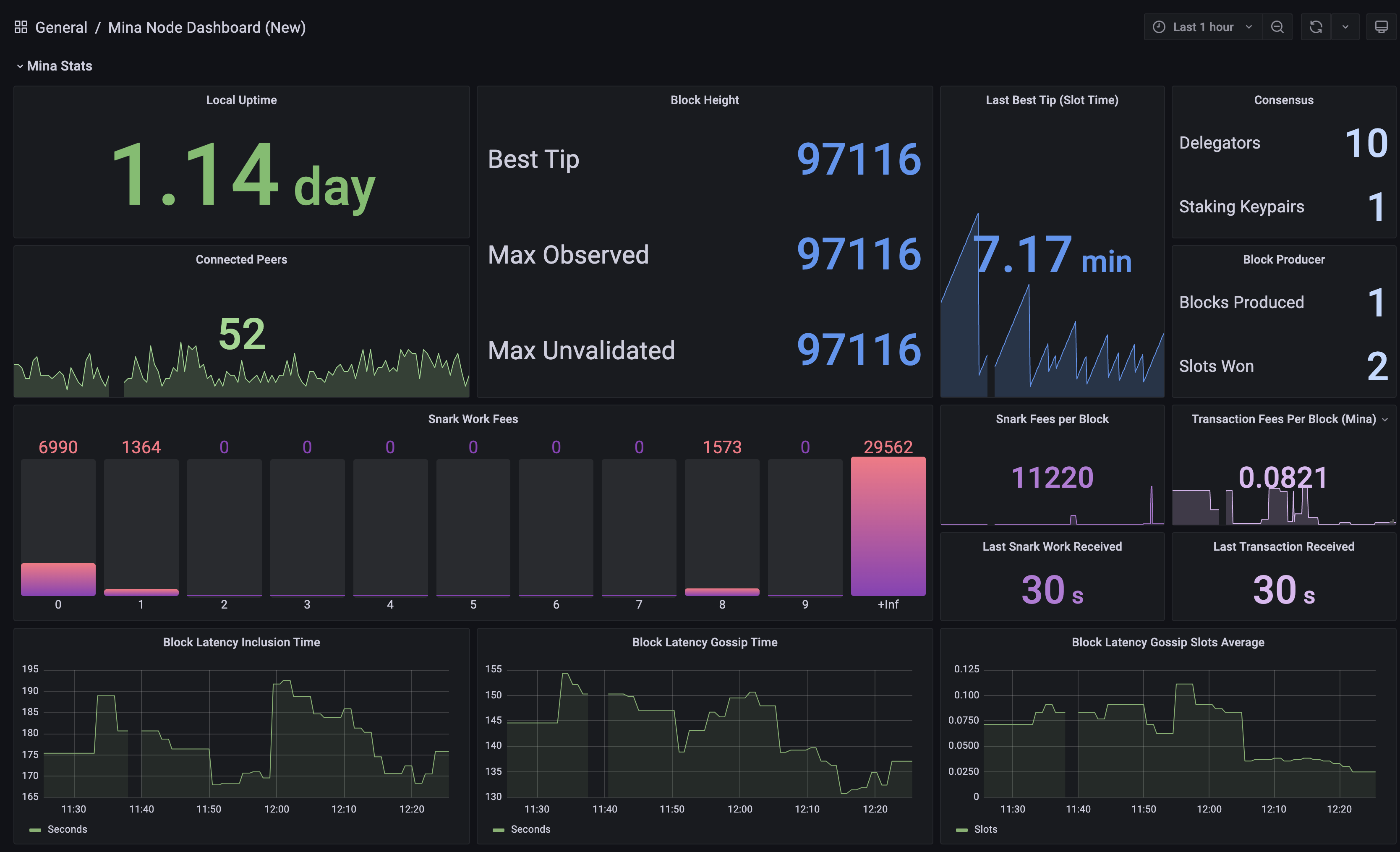Click the dashboards grid icon
The width and height of the screenshot is (1400, 852).
tap(21, 27)
